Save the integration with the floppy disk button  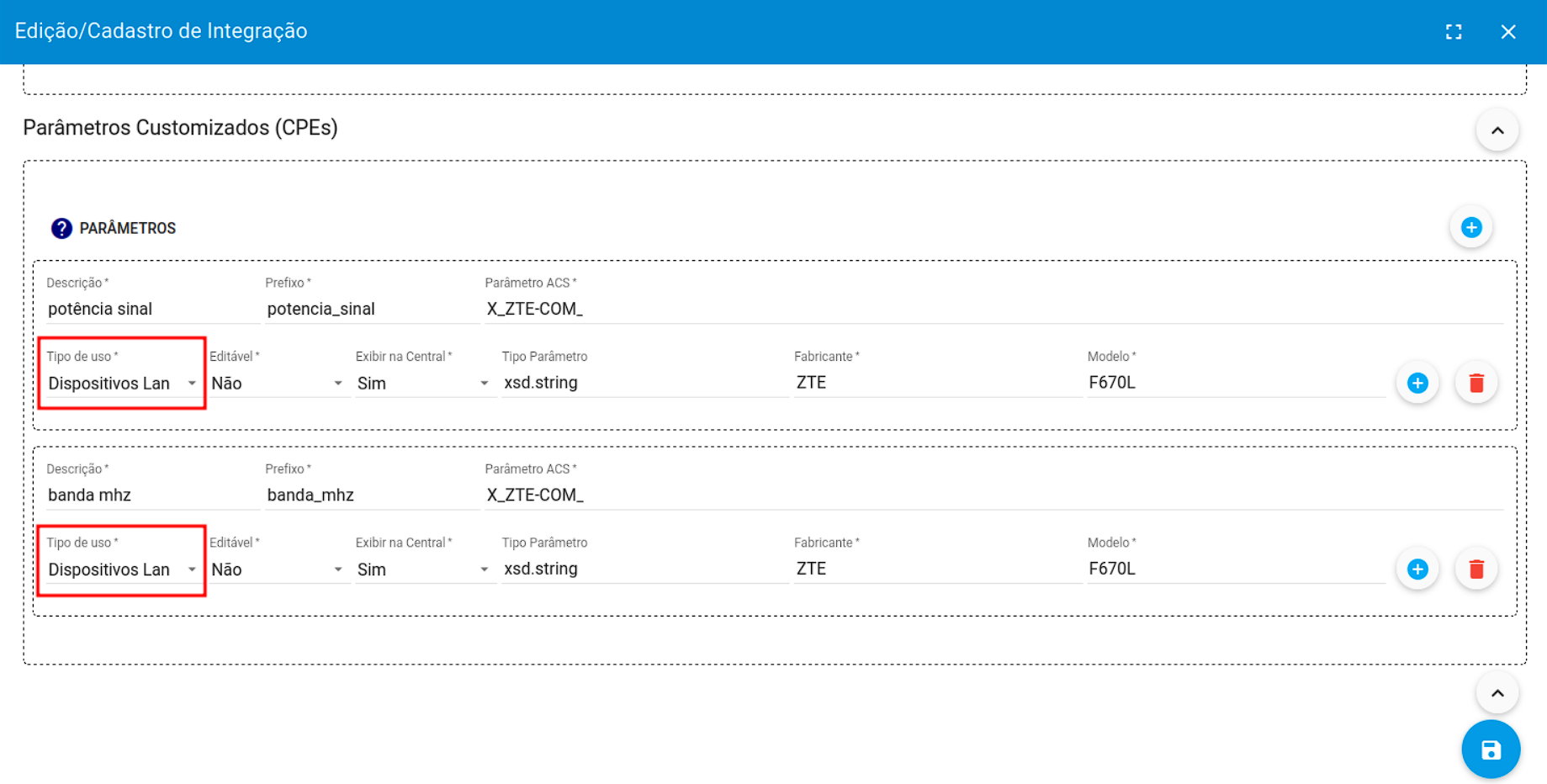coord(1491,750)
